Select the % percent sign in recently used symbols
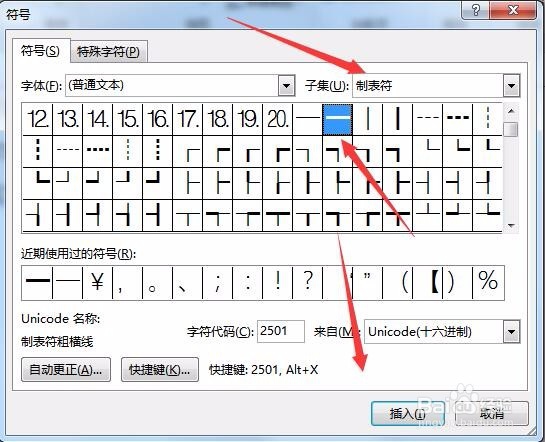Image resolution: width=545 pixels, height=442 pixels. pyautogui.click(x=488, y=282)
